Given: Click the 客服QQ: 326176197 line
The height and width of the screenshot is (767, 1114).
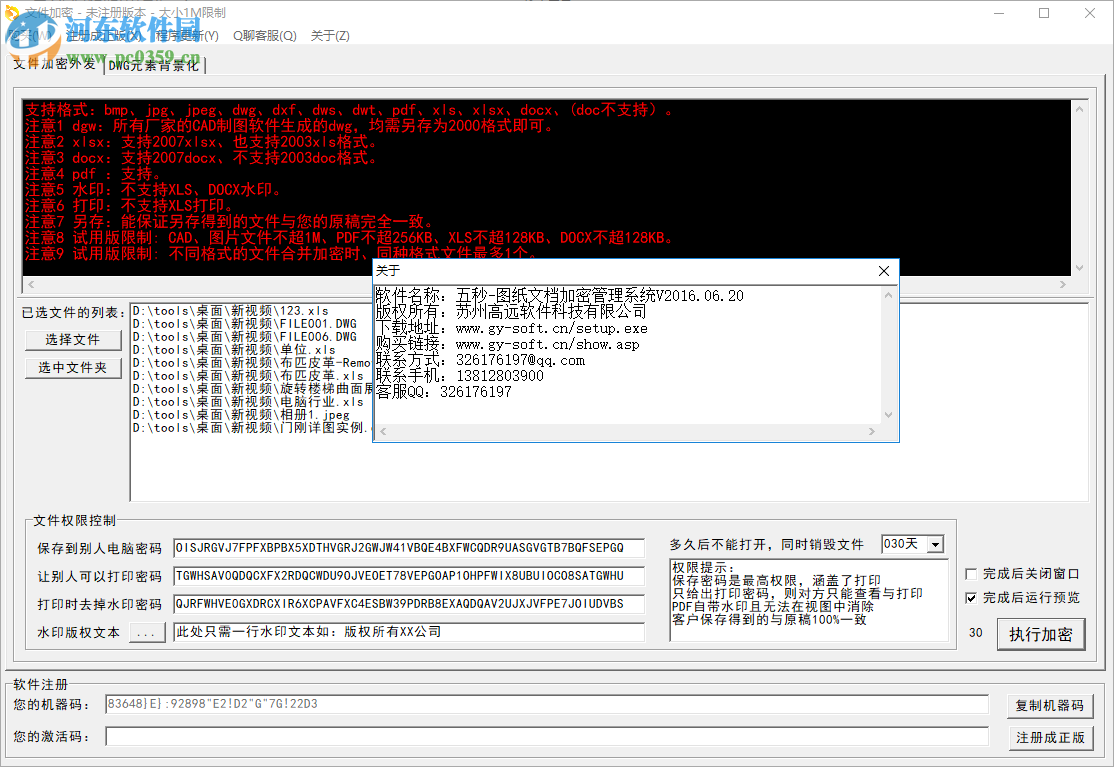Looking at the screenshot, I should [443, 392].
